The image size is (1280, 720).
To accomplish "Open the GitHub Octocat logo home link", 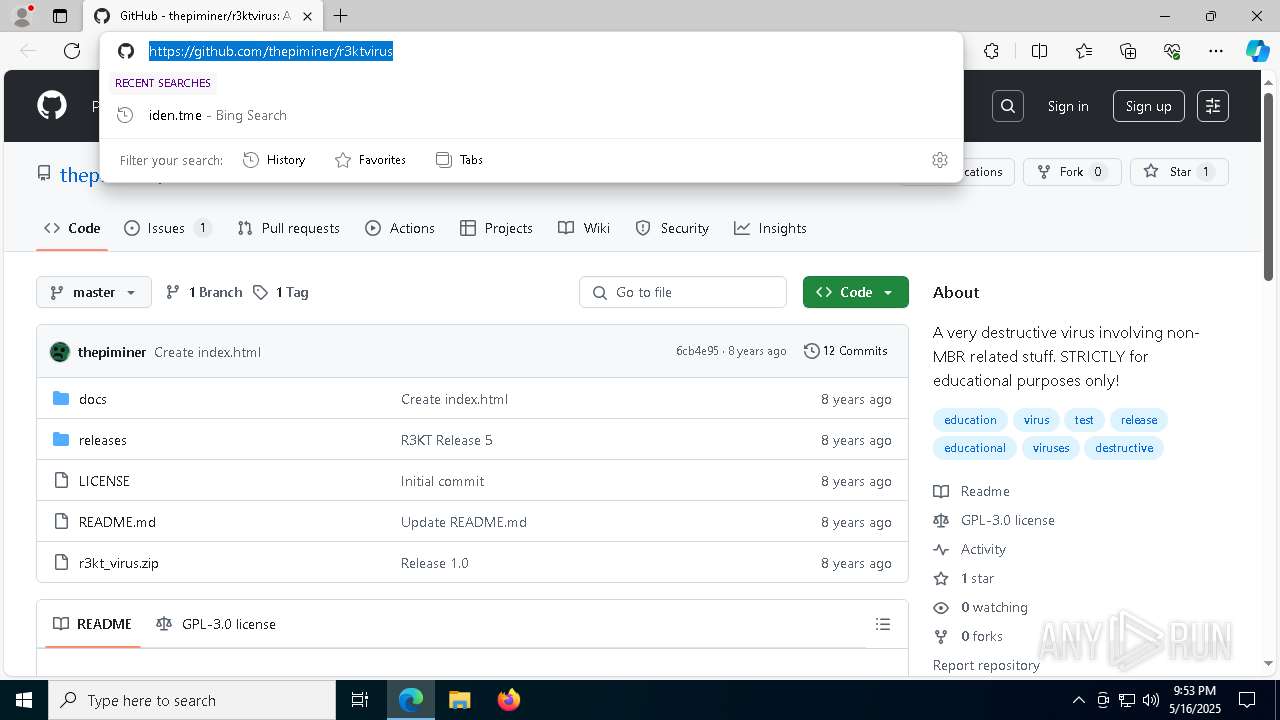I will coord(52,106).
